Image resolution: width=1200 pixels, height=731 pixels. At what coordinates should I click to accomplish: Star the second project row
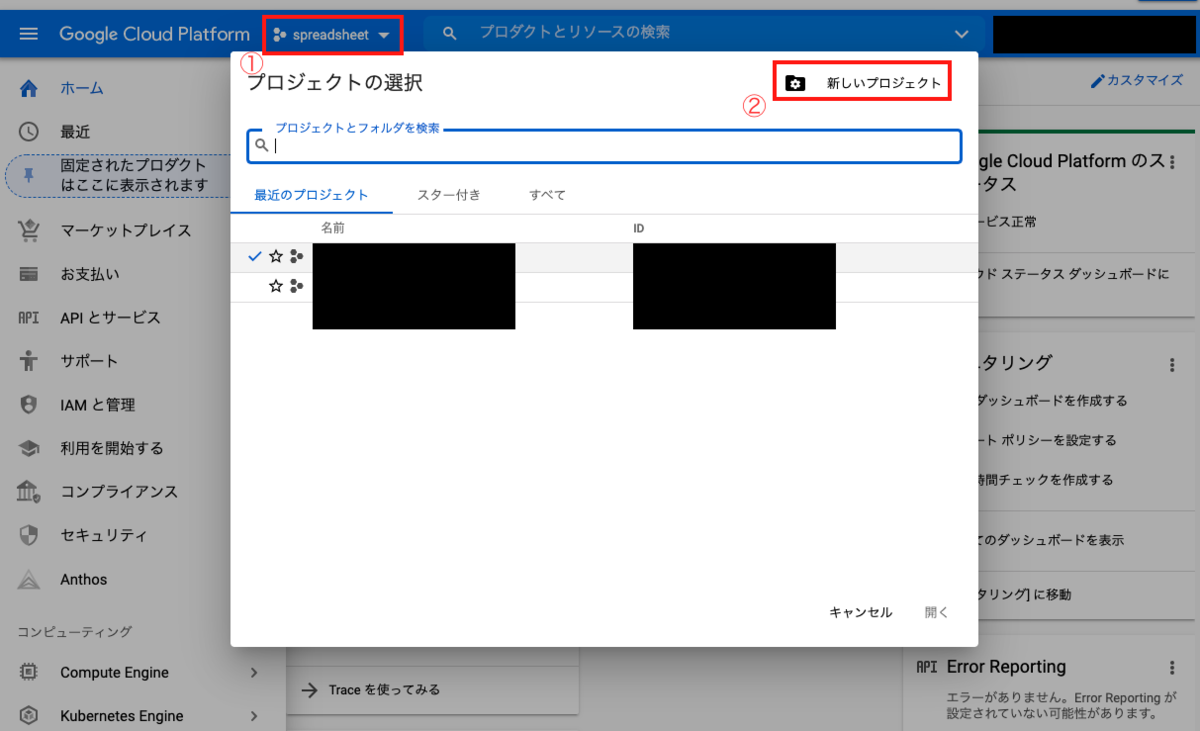click(x=276, y=287)
